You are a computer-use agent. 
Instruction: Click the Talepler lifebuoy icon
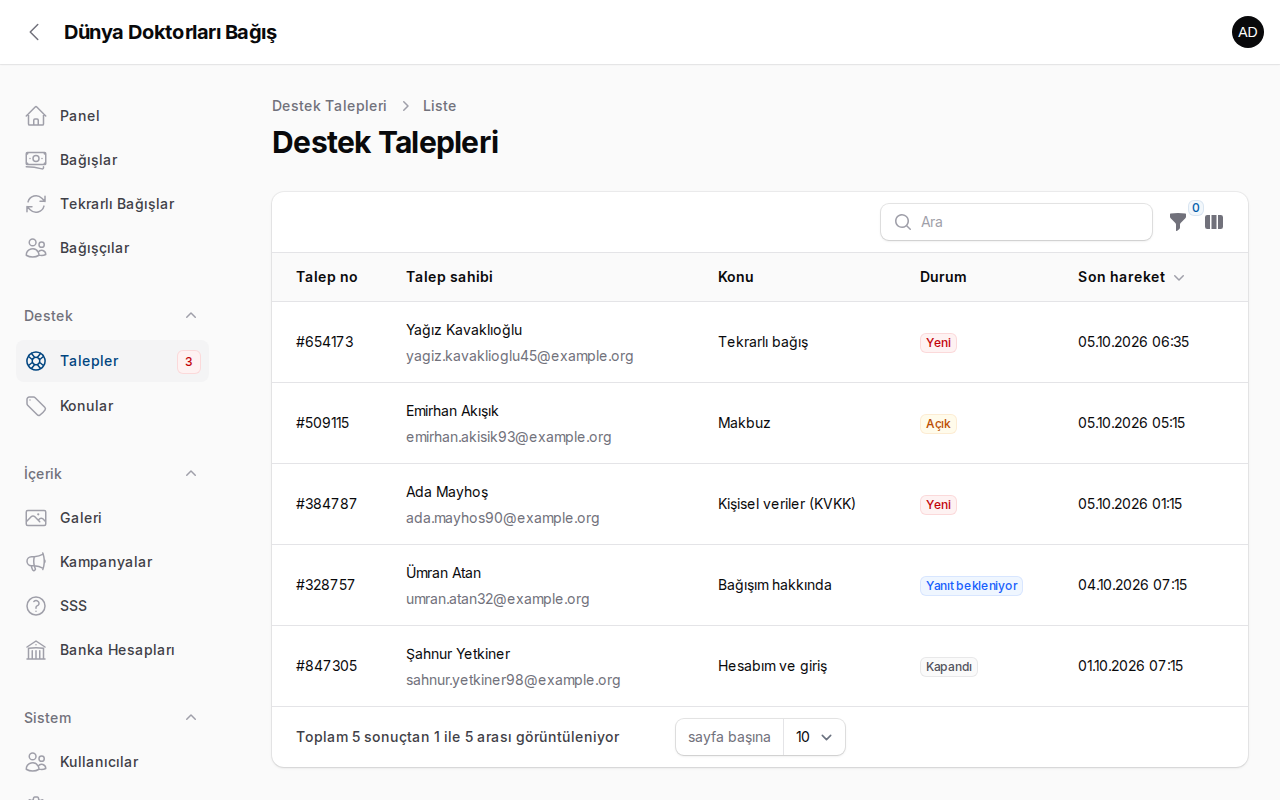coord(36,361)
